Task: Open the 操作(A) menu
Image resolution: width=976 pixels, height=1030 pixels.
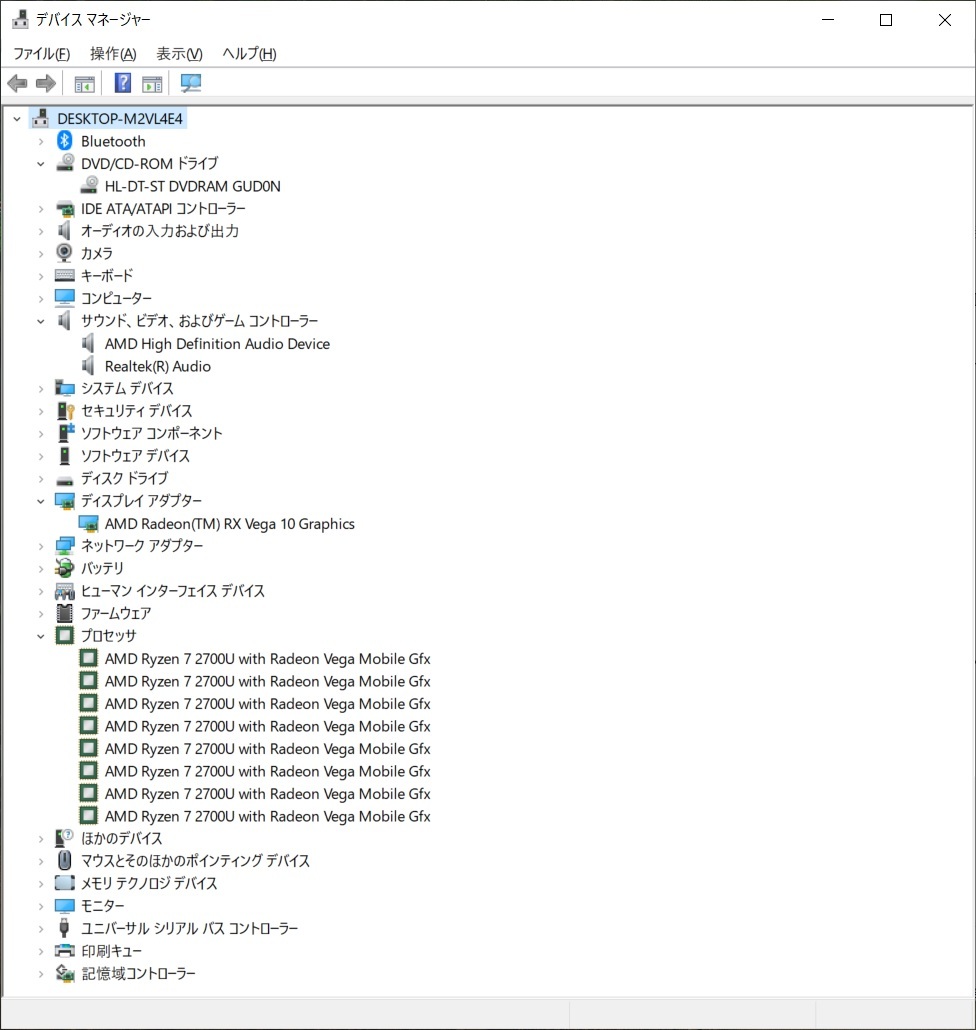Action: click(x=113, y=54)
